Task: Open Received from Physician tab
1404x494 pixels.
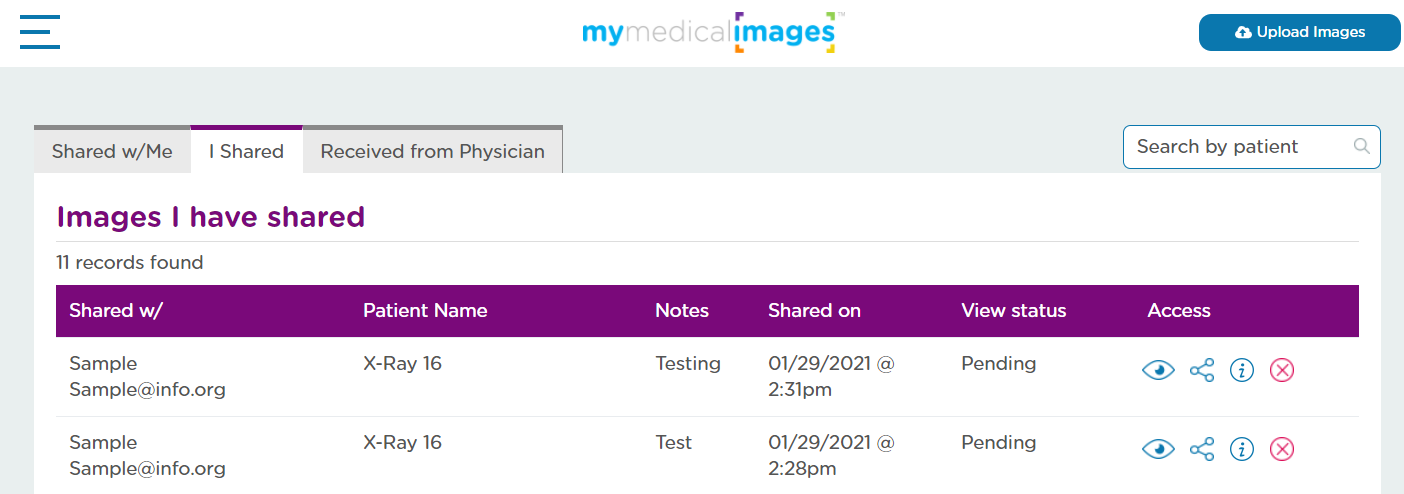Action: click(x=432, y=151)
